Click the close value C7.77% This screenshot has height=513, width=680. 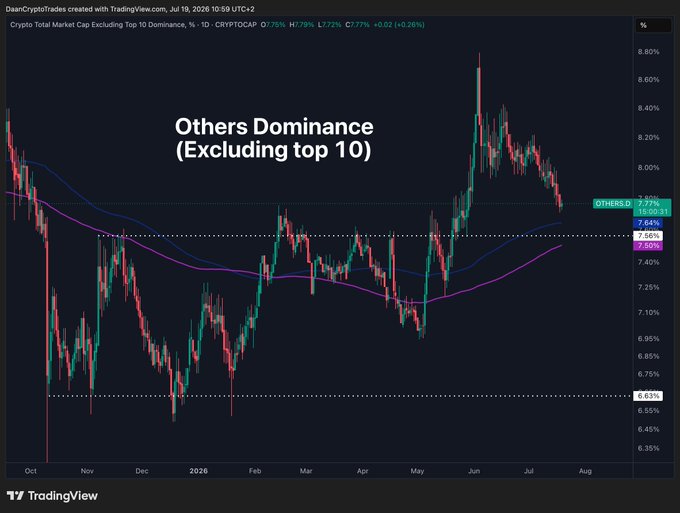coord(357,25)
